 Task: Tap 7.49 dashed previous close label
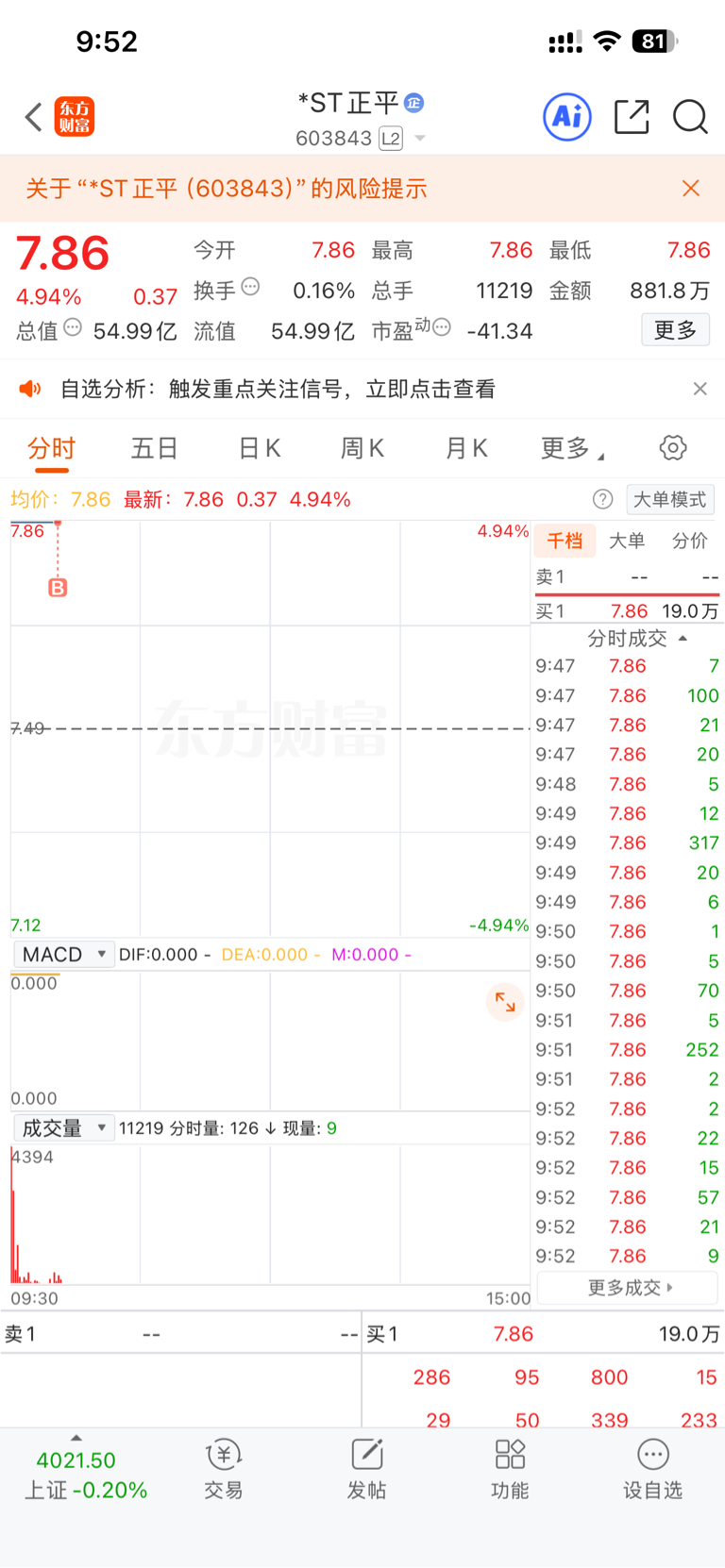coord(27,728)
